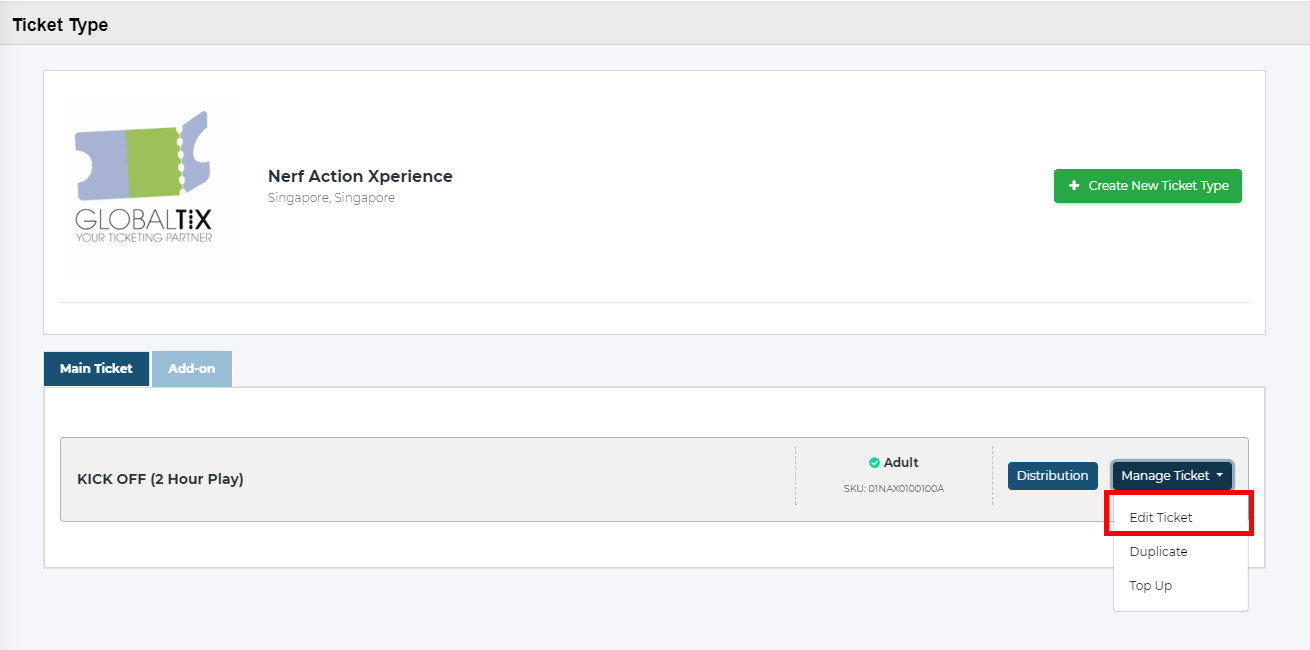1310x650 pixels.
Task: Click the Singapore, Singapore location text
Action: [x=331, y=198]
